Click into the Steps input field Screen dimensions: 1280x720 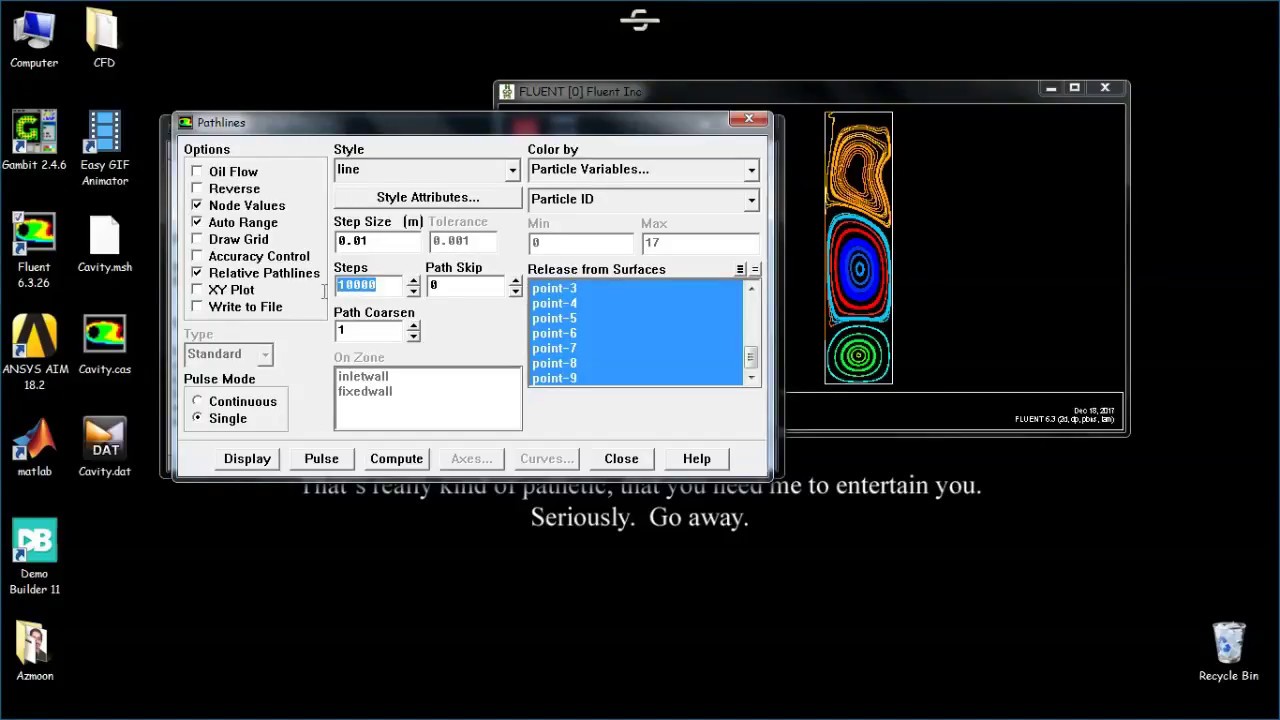coord(369,286)
